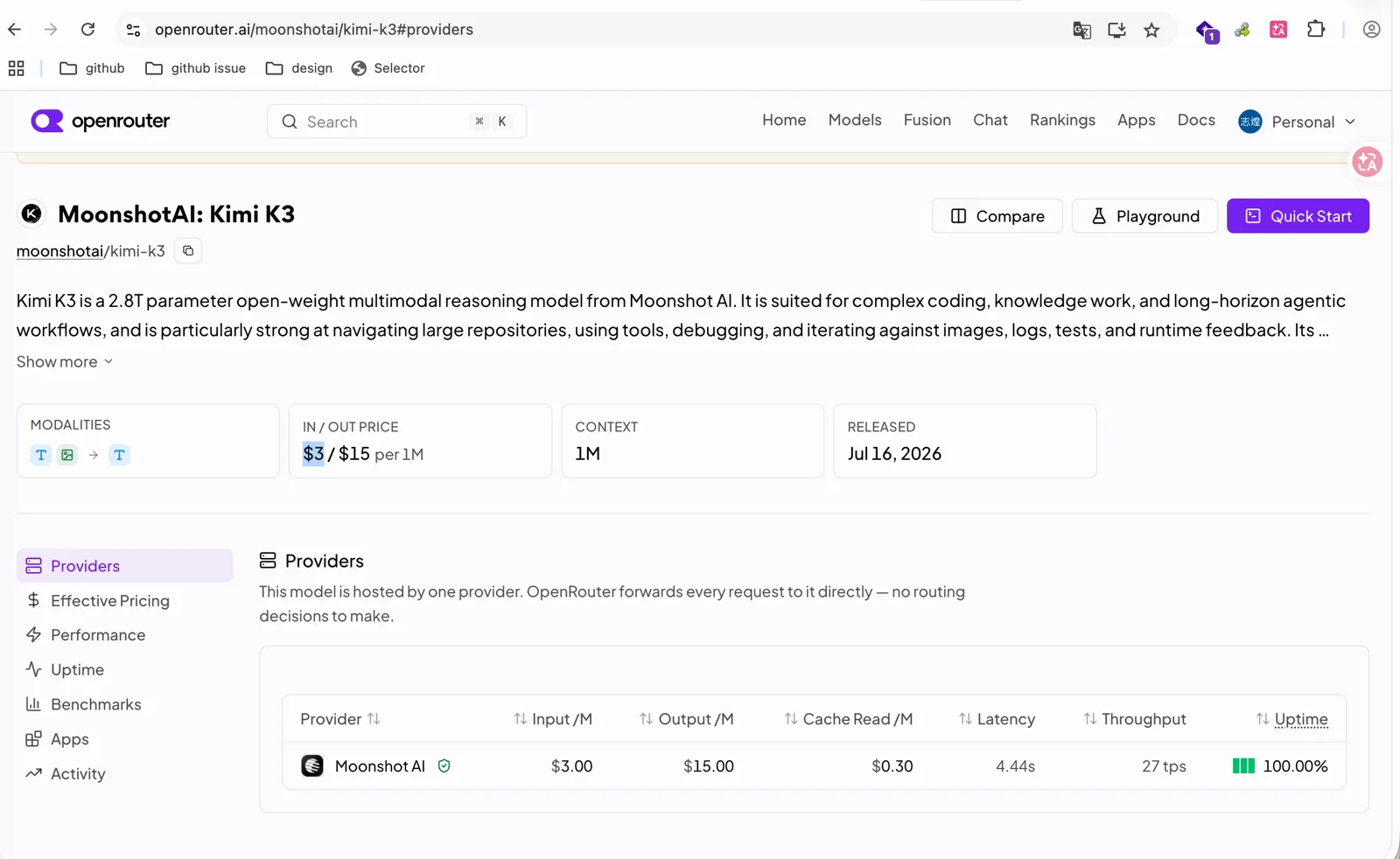
Task: Click the Quick Start button
Action: (1298, 216)
